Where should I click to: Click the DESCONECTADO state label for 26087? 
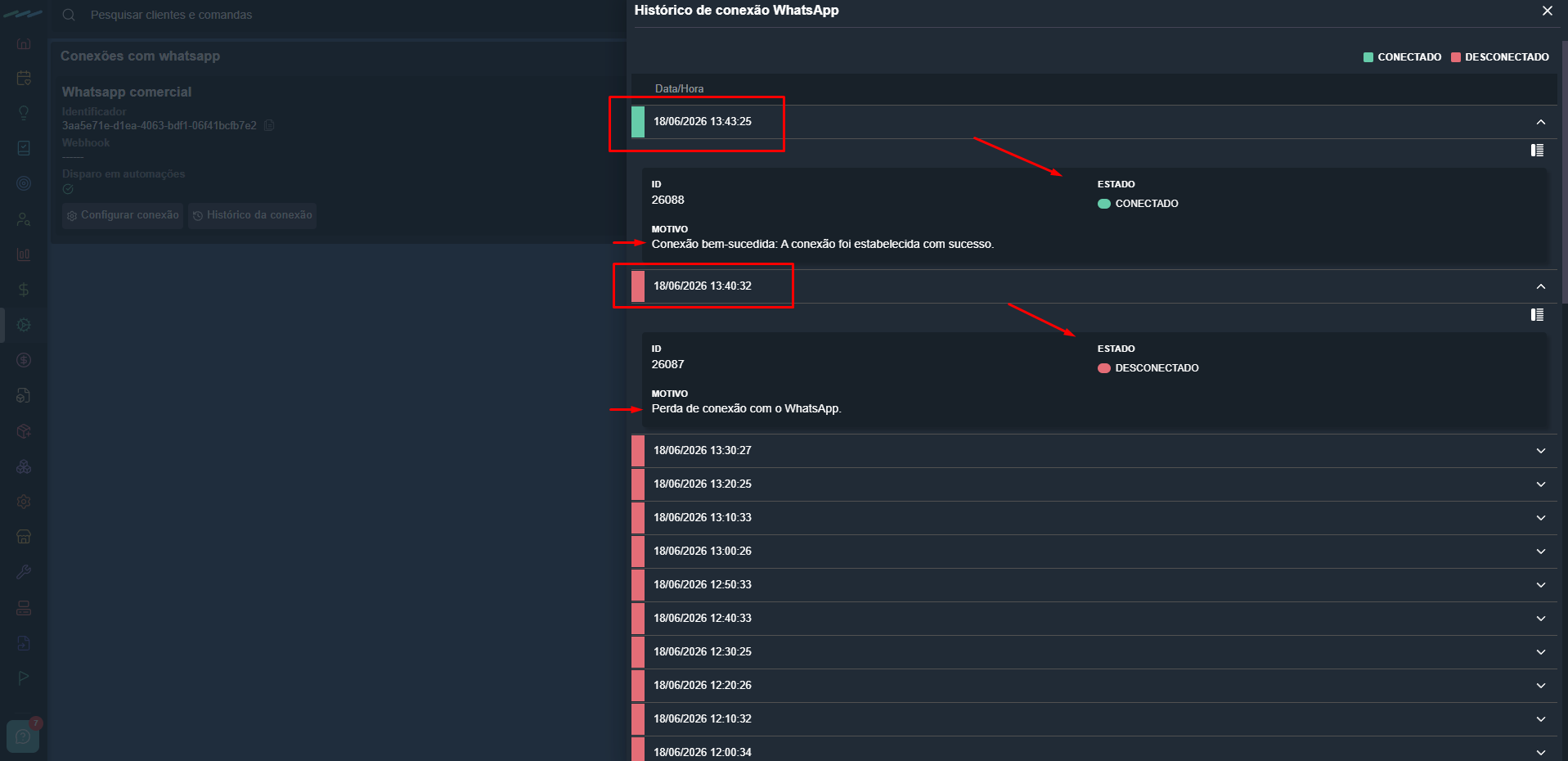pos(1157,368)
